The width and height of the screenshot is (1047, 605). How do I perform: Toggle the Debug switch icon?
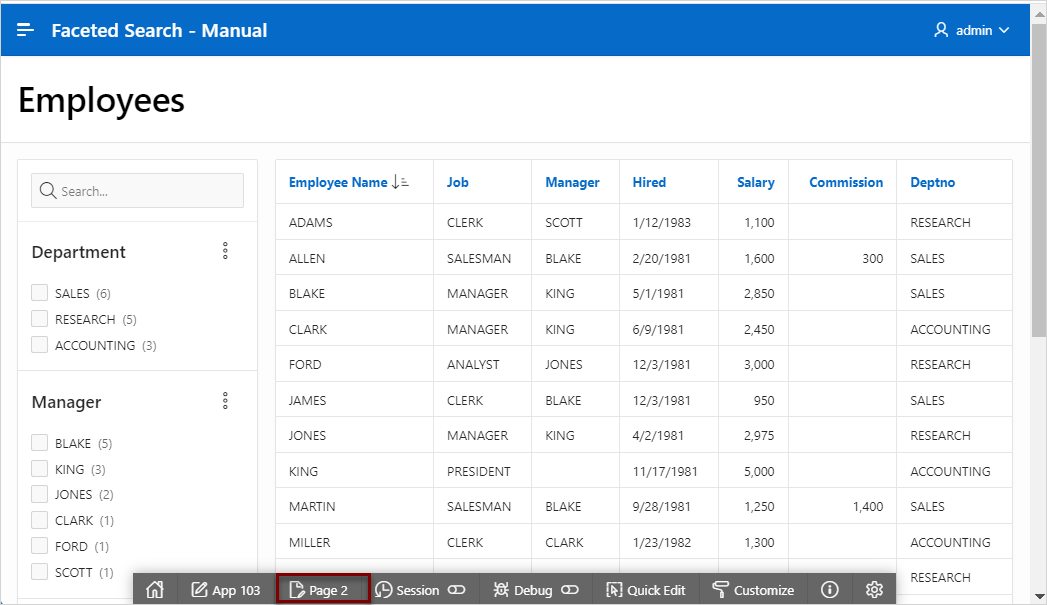click(570, 590)
